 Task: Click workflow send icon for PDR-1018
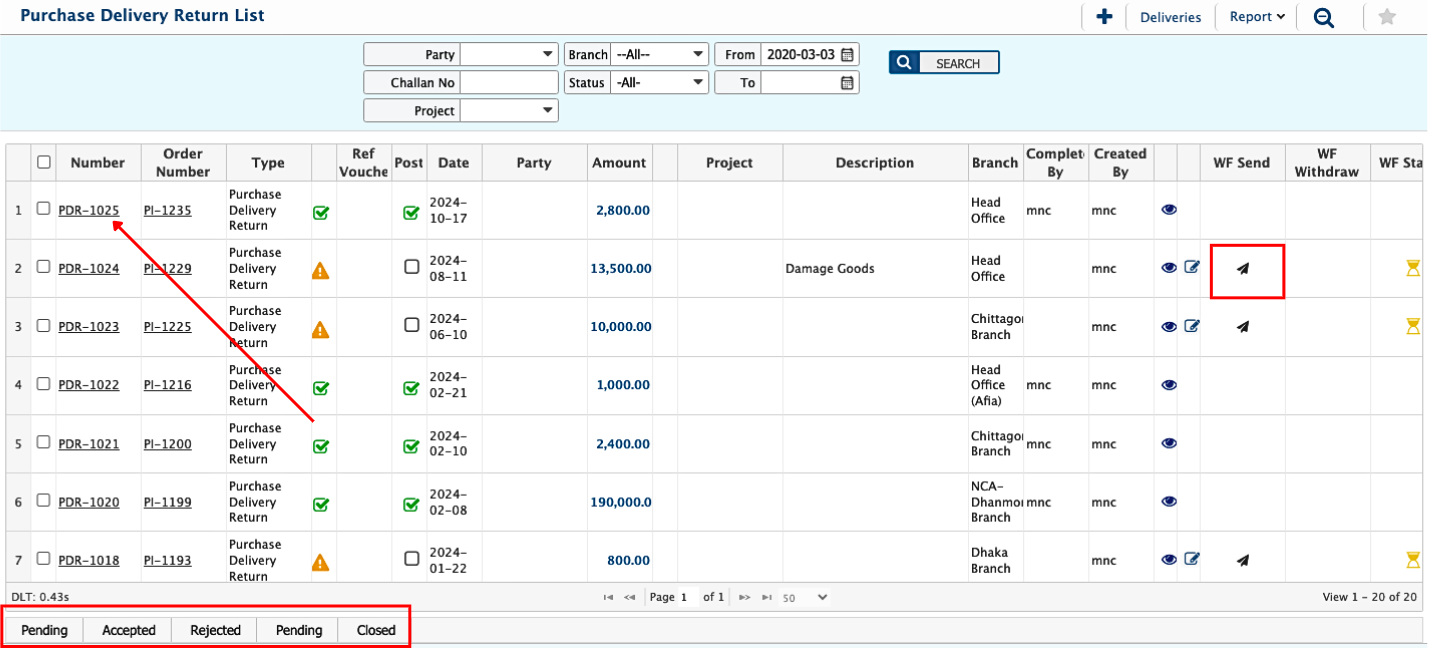tap(1242, 560)
